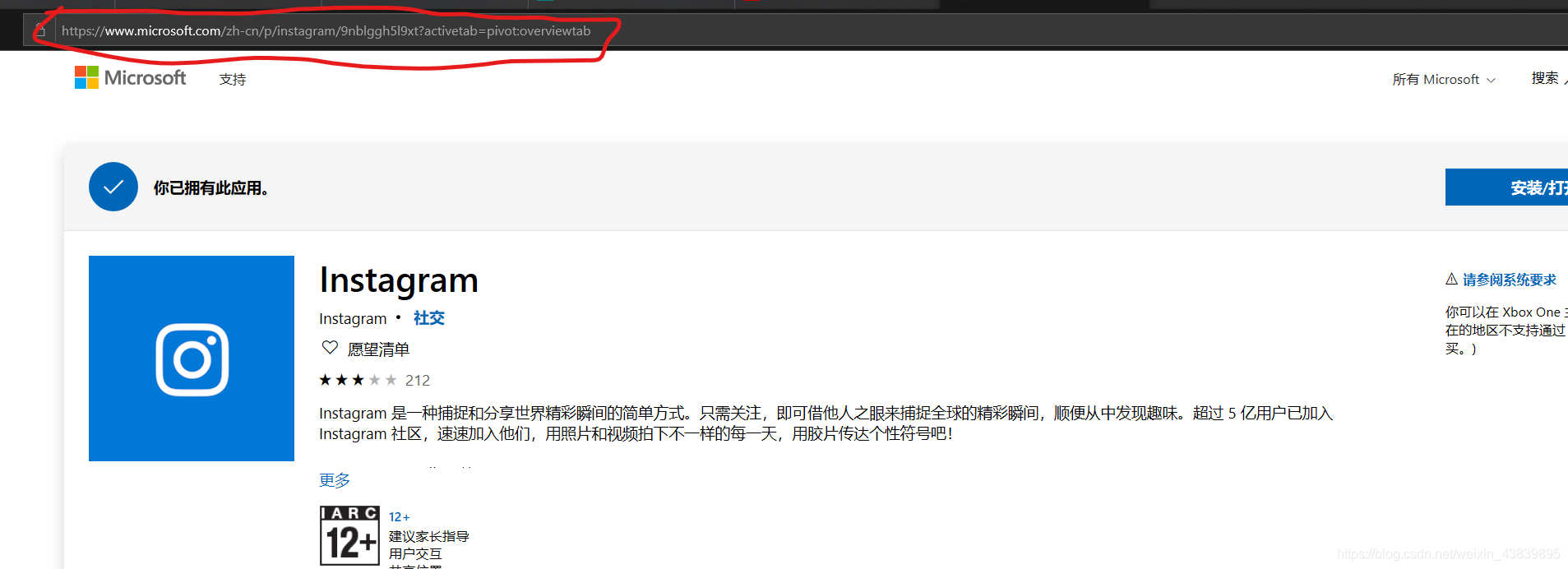This screenshot has width=1568, height=569.
Task: Click 更多 to expand the description
Action: point(335,480)
